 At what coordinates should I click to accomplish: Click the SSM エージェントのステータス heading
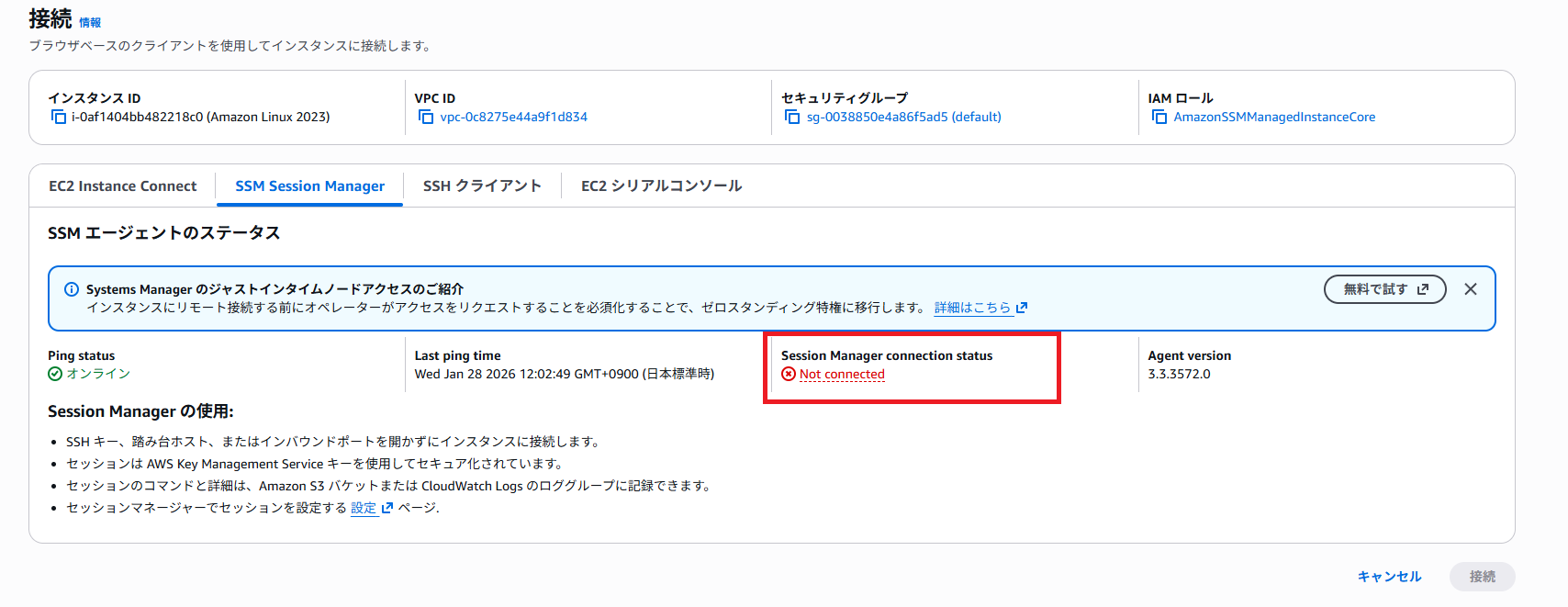click(x=164, y=233)
